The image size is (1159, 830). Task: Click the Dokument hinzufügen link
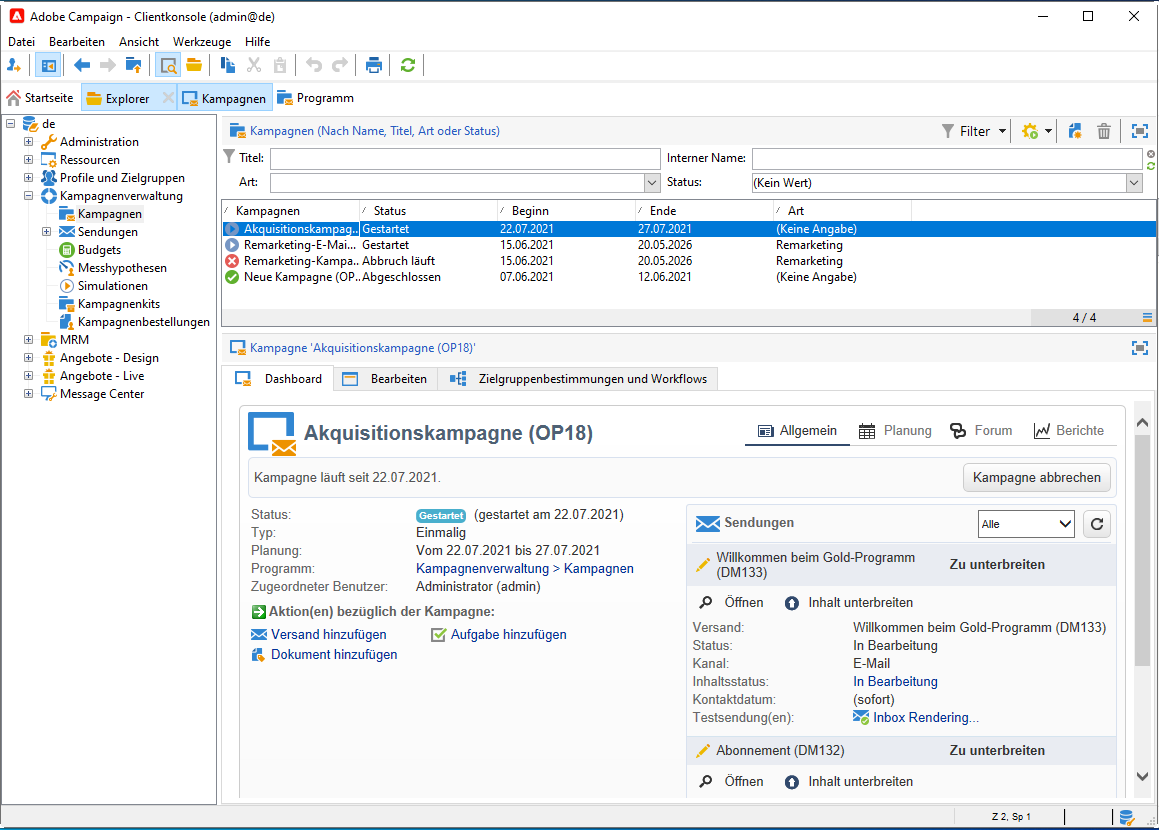click(x=334, y=655)
